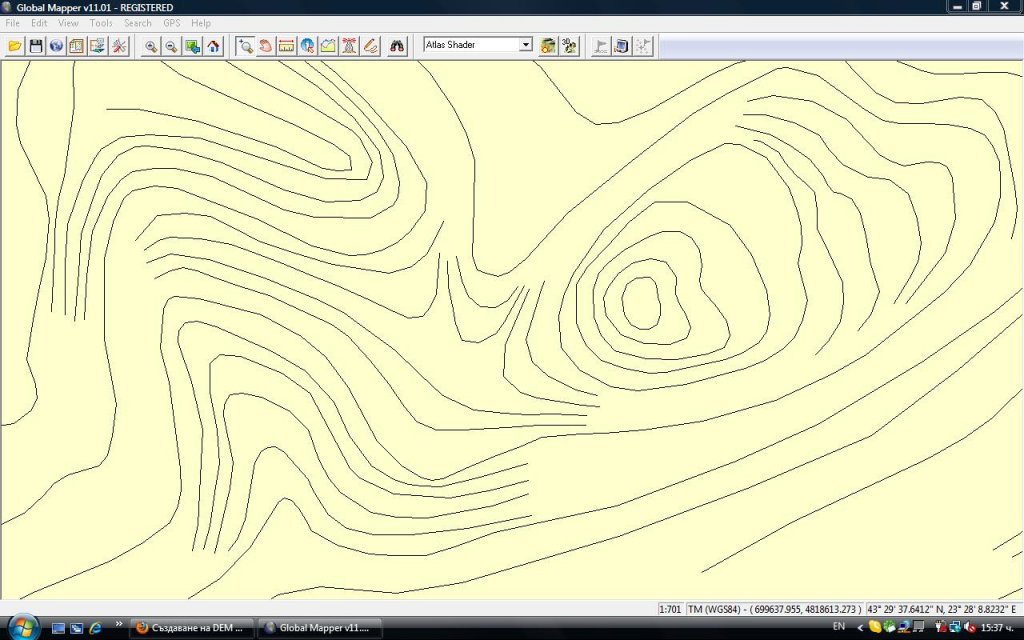The image size is (1024, 640).
Task: Open the GPS menu
Action: [171, 23]
